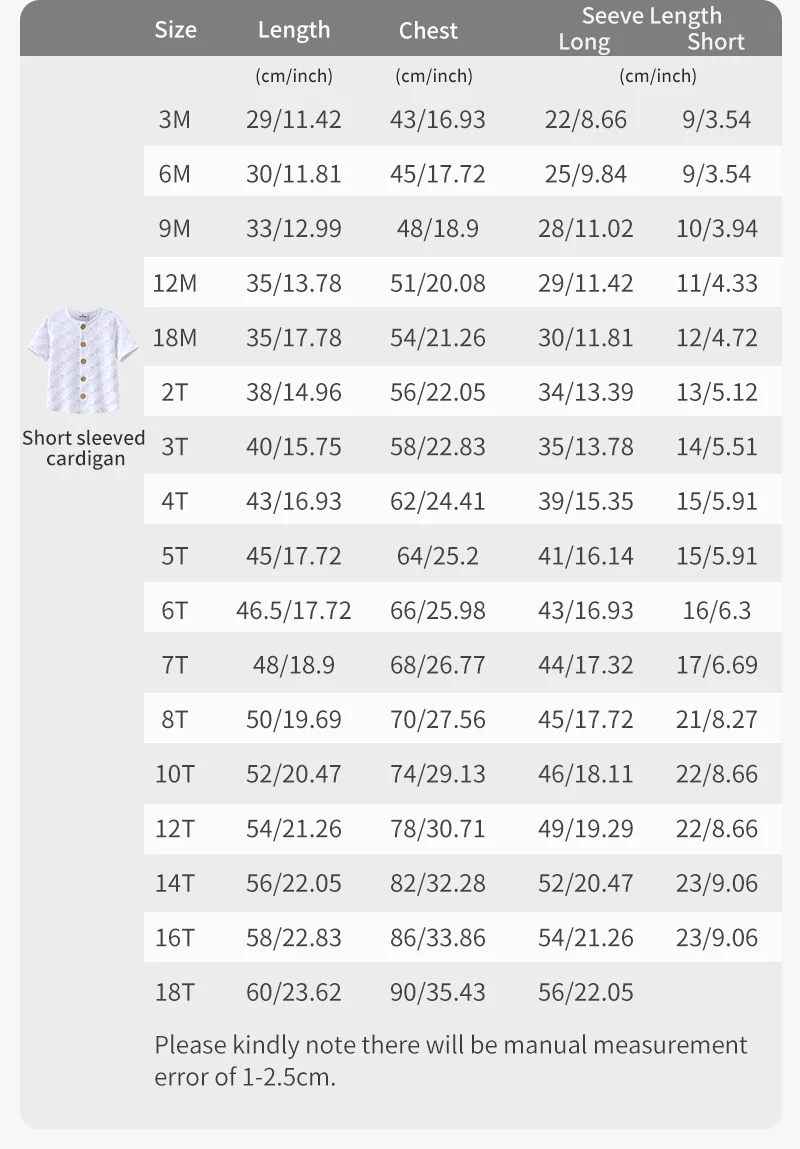This screenshot has width=800, height=1149.
Task: Click the manual measurement error note
Action: click(x=450, y=1061)
